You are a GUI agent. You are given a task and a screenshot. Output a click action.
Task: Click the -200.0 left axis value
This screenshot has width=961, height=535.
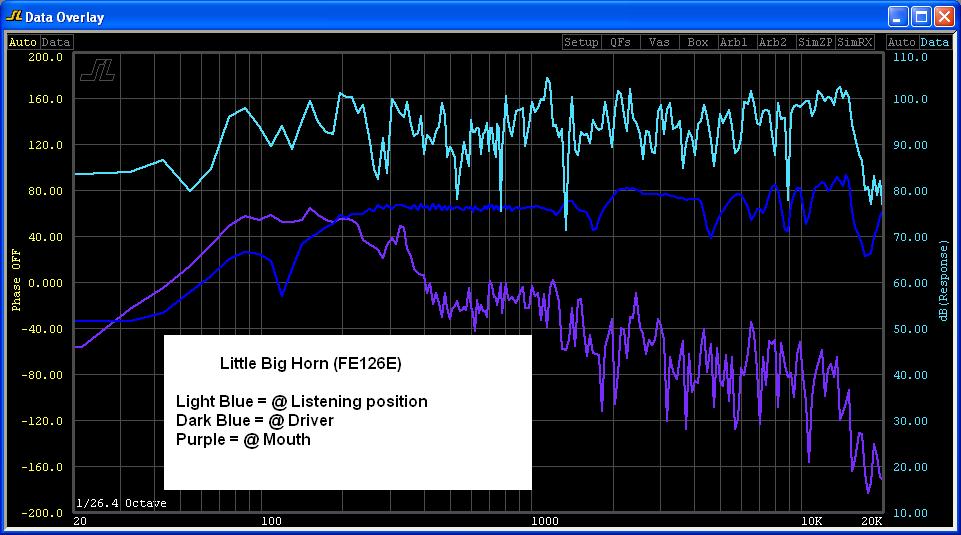tap(42, 513)
